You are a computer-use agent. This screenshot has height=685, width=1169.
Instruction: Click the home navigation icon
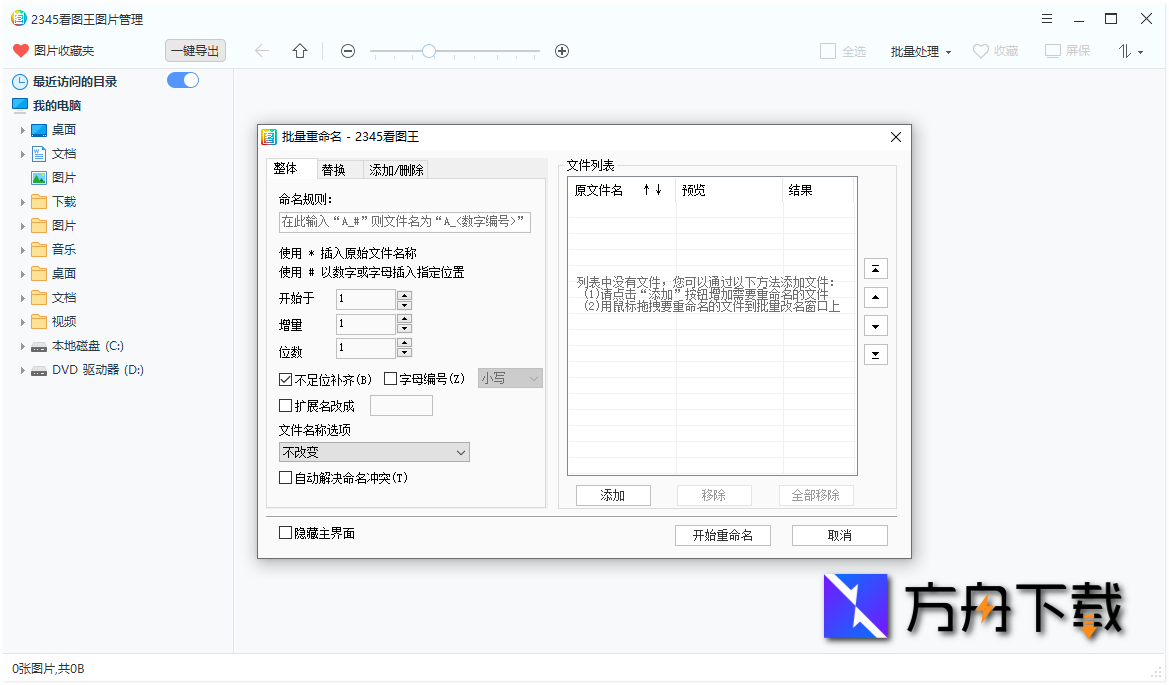coord(299,51)
